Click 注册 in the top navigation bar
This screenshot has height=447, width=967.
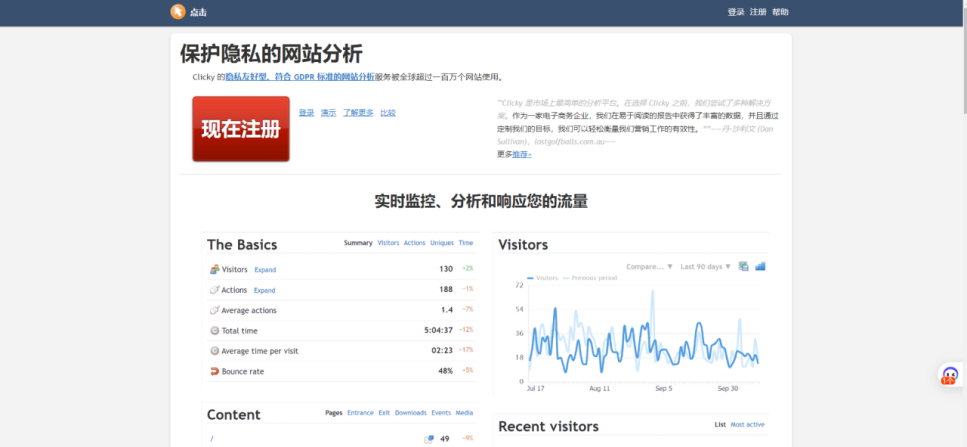click(x=758, y=12)
